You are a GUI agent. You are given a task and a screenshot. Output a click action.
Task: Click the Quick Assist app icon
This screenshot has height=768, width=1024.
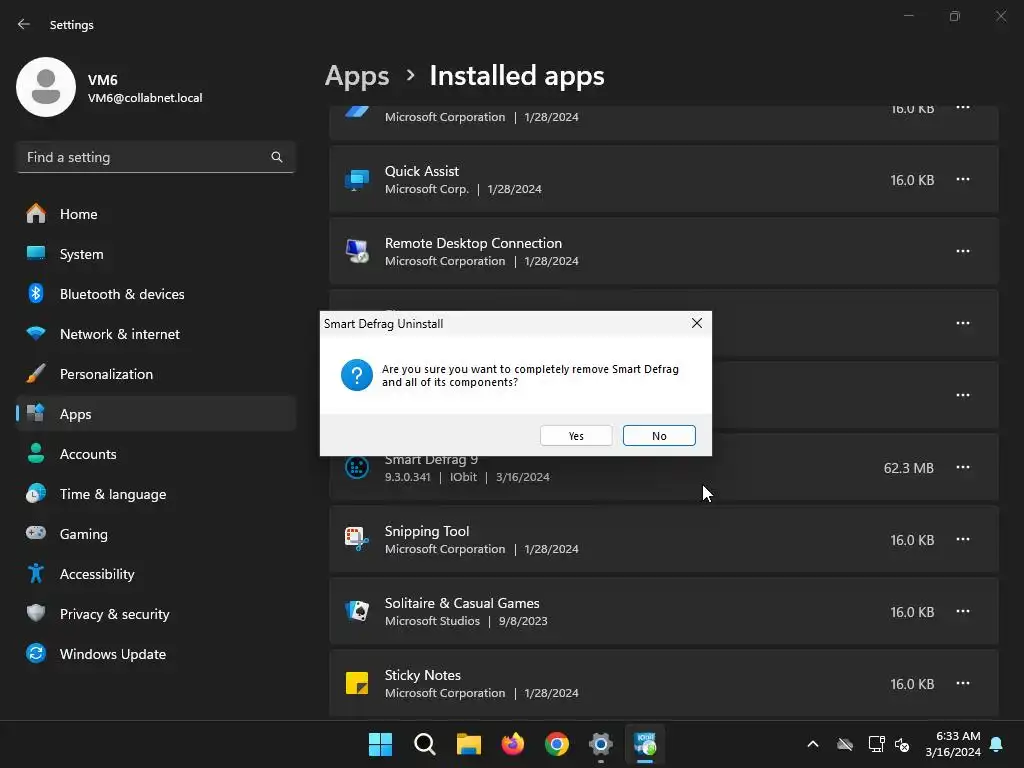point(357,180)
